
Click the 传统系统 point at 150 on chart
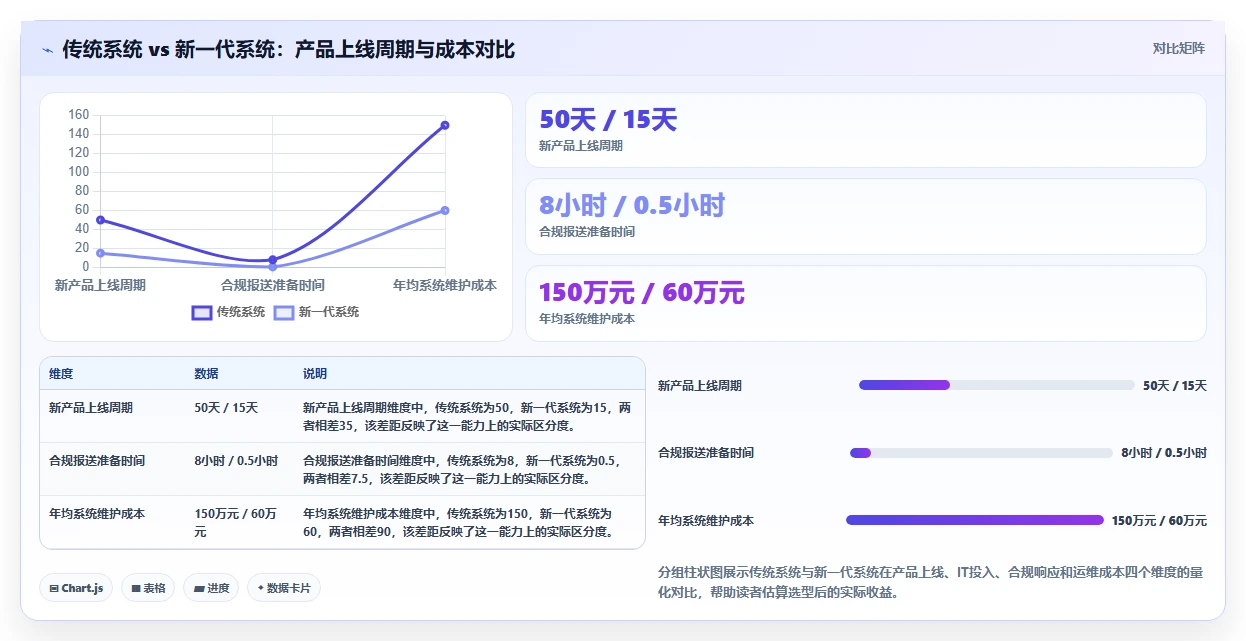(445, 125)
